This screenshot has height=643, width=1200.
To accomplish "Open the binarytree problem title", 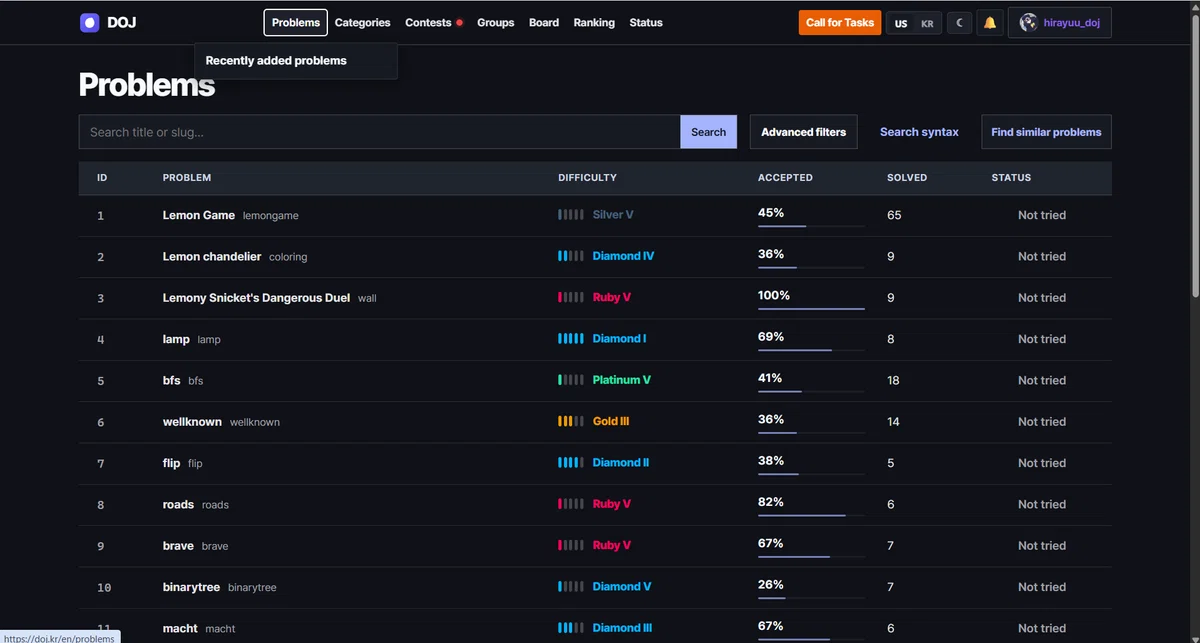I will pyautogui.click(x=191, y=587).
